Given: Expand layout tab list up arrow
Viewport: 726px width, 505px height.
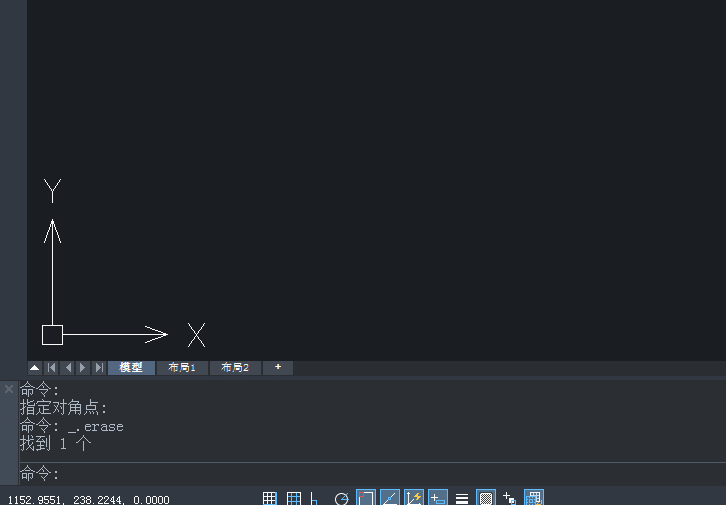Looking at the screenshot, I should [35, 368].
